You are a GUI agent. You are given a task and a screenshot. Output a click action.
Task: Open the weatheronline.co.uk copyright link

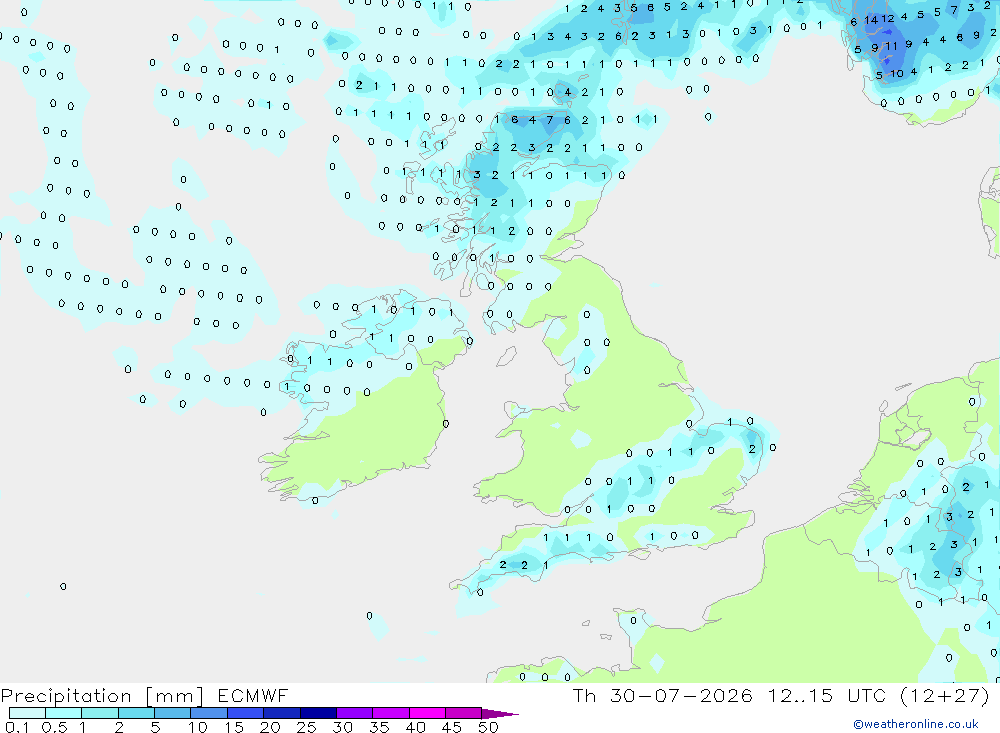(x=916, y=724)
